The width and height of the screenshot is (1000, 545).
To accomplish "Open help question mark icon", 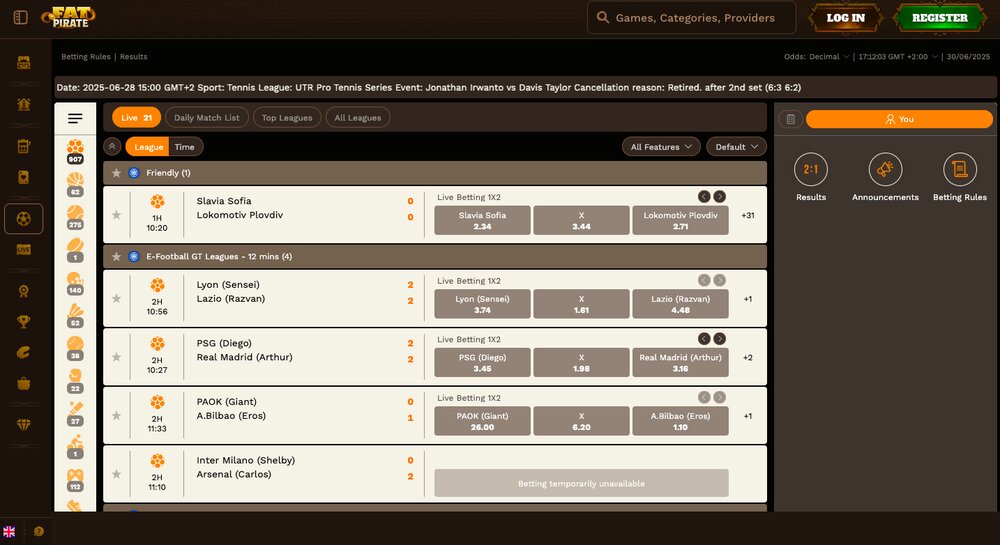I will pos(39,531).
